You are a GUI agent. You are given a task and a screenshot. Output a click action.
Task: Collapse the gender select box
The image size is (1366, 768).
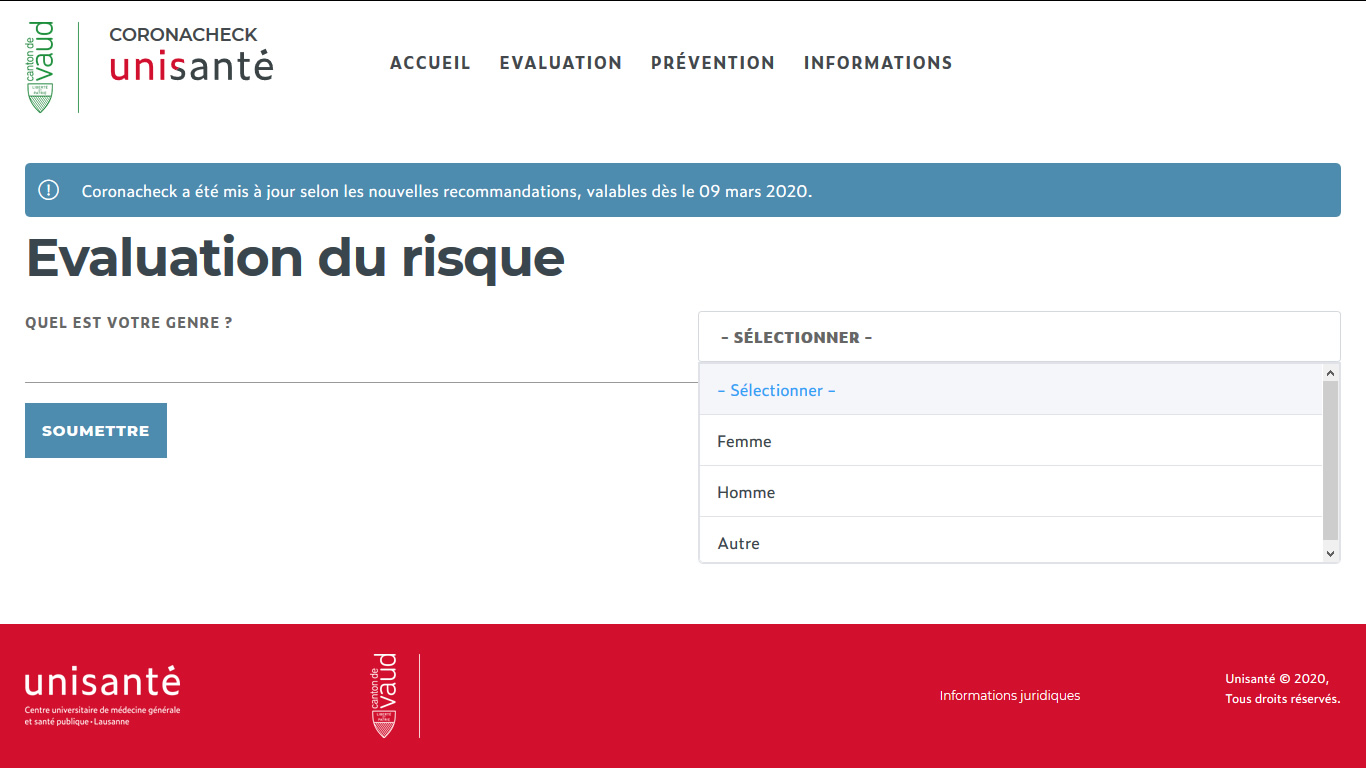1018,337
